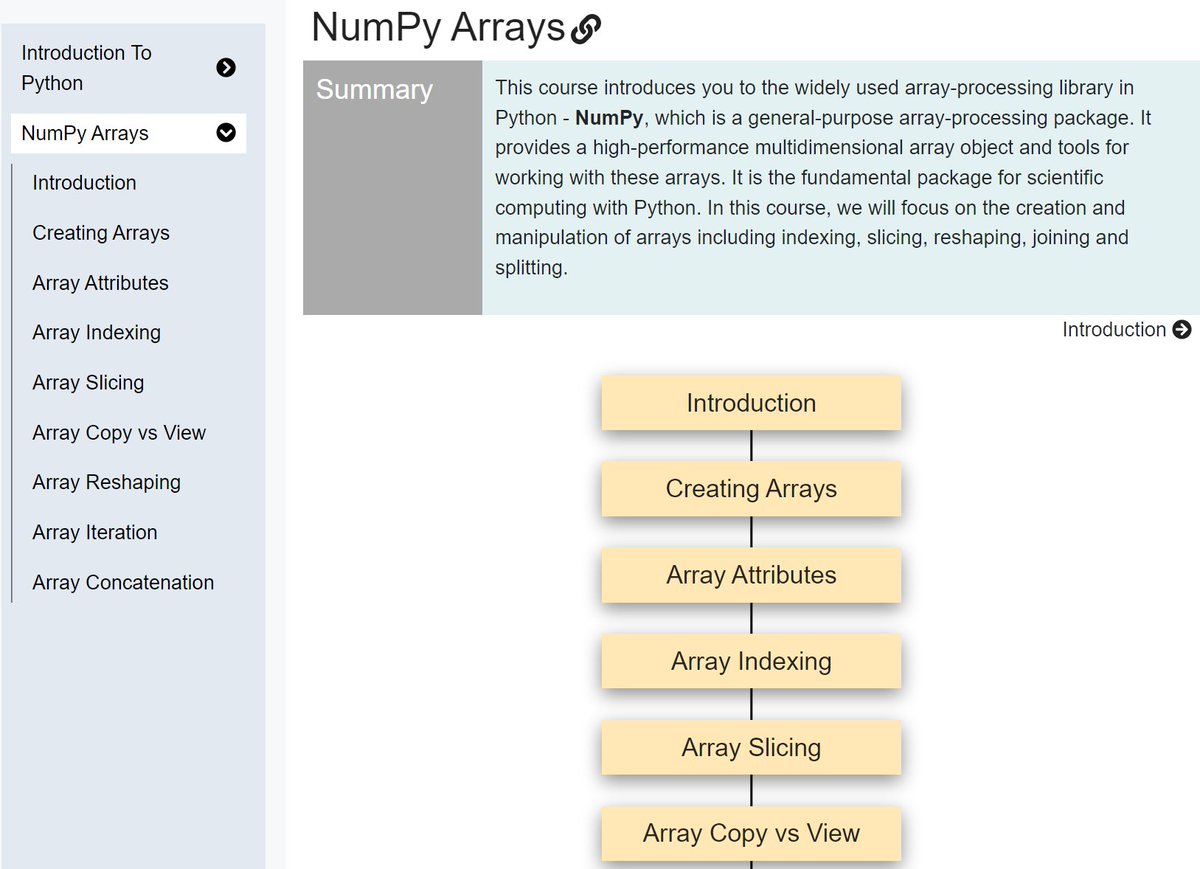Open Introduction in the sidebar list
The width and height of the screenshot is (1200, 869).
point(84,183)
